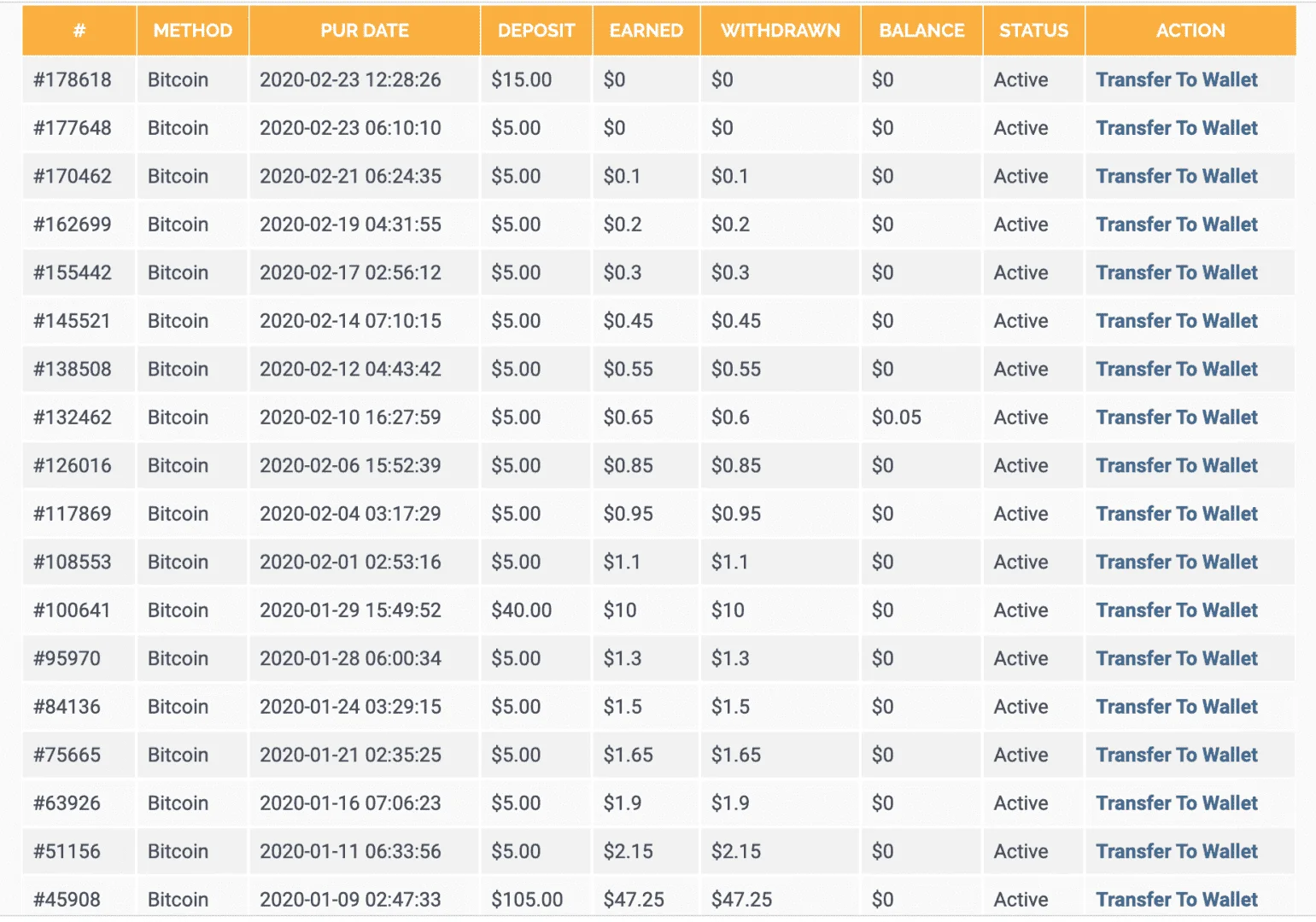The width and height of the screenshot is (1316, 922).
Task: Click the METHOD column header
Action: tap(193, 31)
